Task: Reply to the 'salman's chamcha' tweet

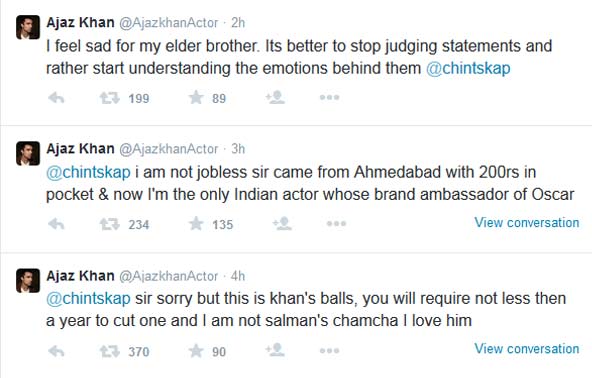Action: [x=57, y=351]
